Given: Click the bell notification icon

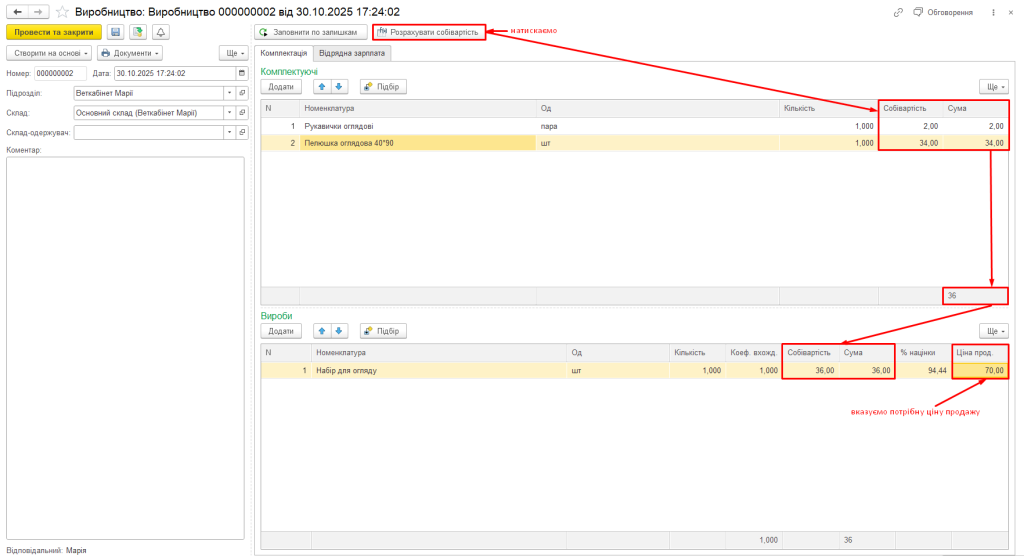Looking at the screenshot, I should coord(161,32).
